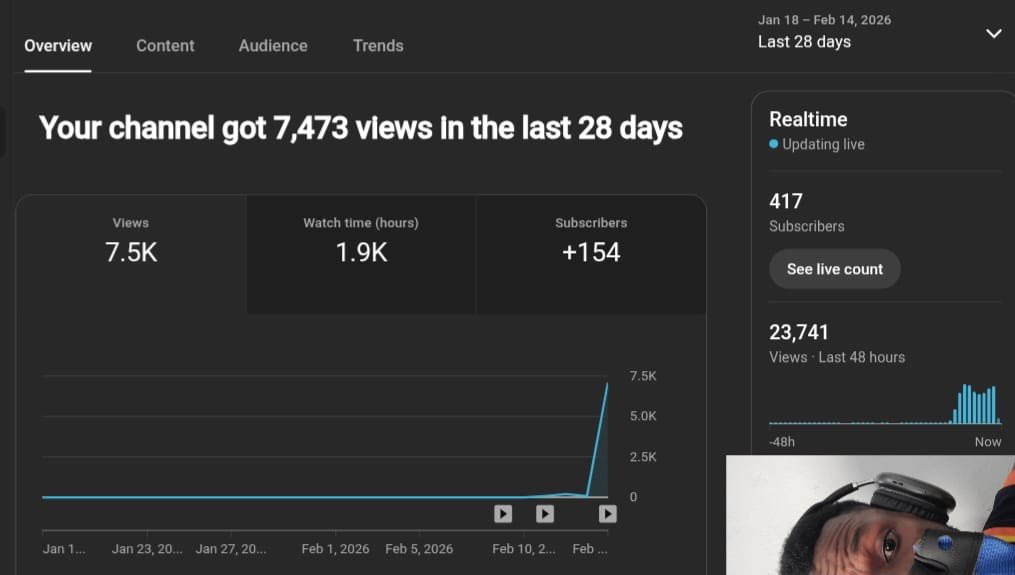Click the 417 subscribers realtime count
This screenshot has height=575, width=1015.
(x=786, y=201)
